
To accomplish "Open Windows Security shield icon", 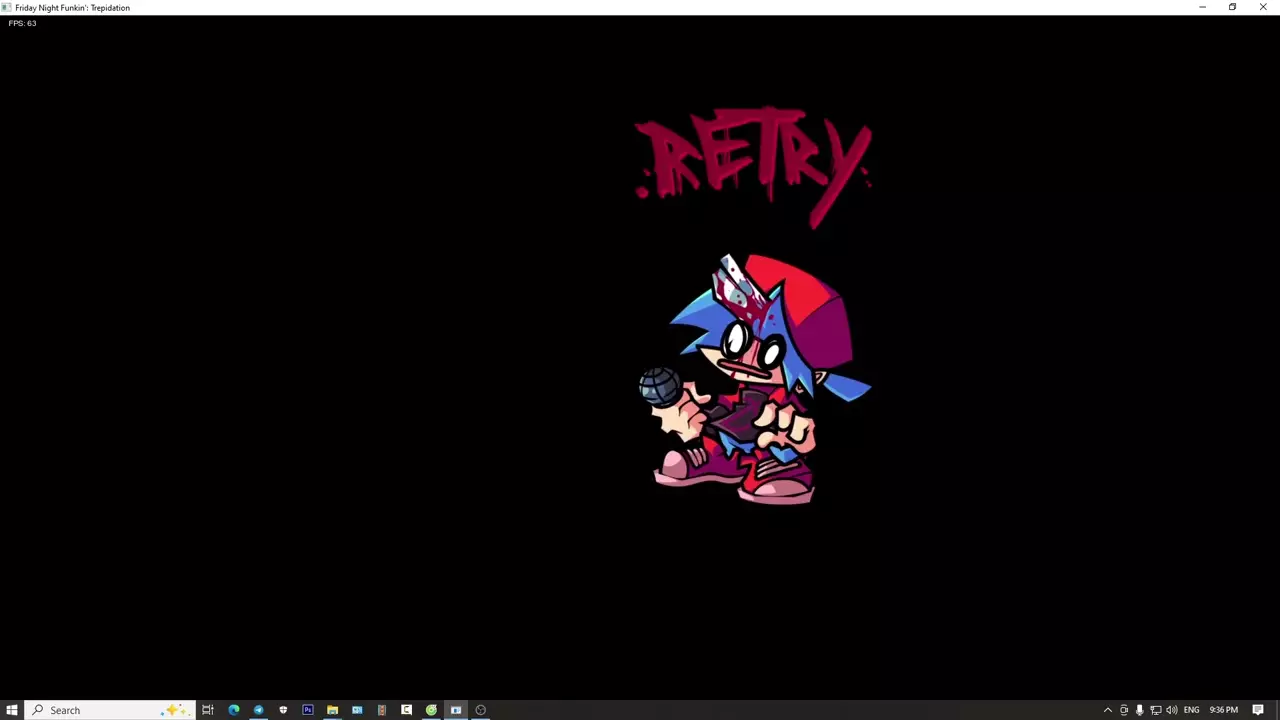I will [x=283, y=710].
